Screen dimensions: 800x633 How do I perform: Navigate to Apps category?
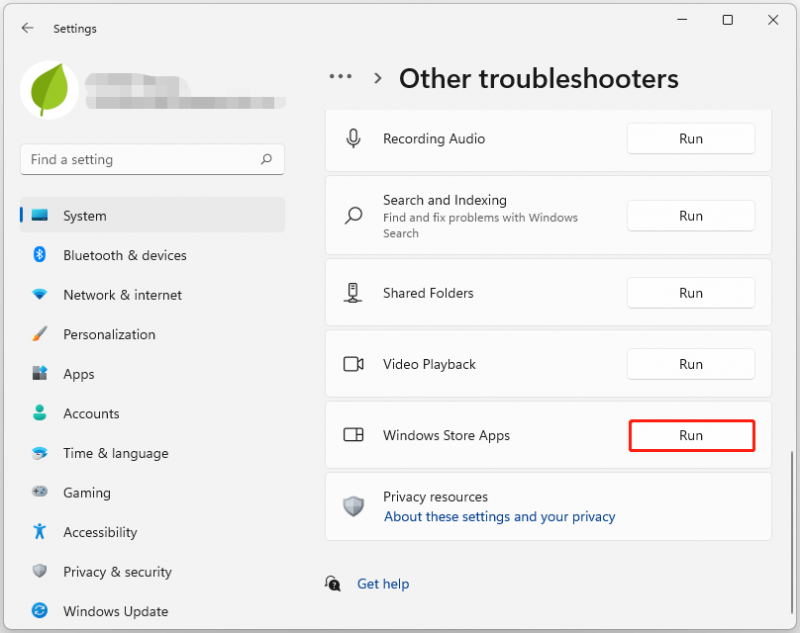(x=152, y=374)
